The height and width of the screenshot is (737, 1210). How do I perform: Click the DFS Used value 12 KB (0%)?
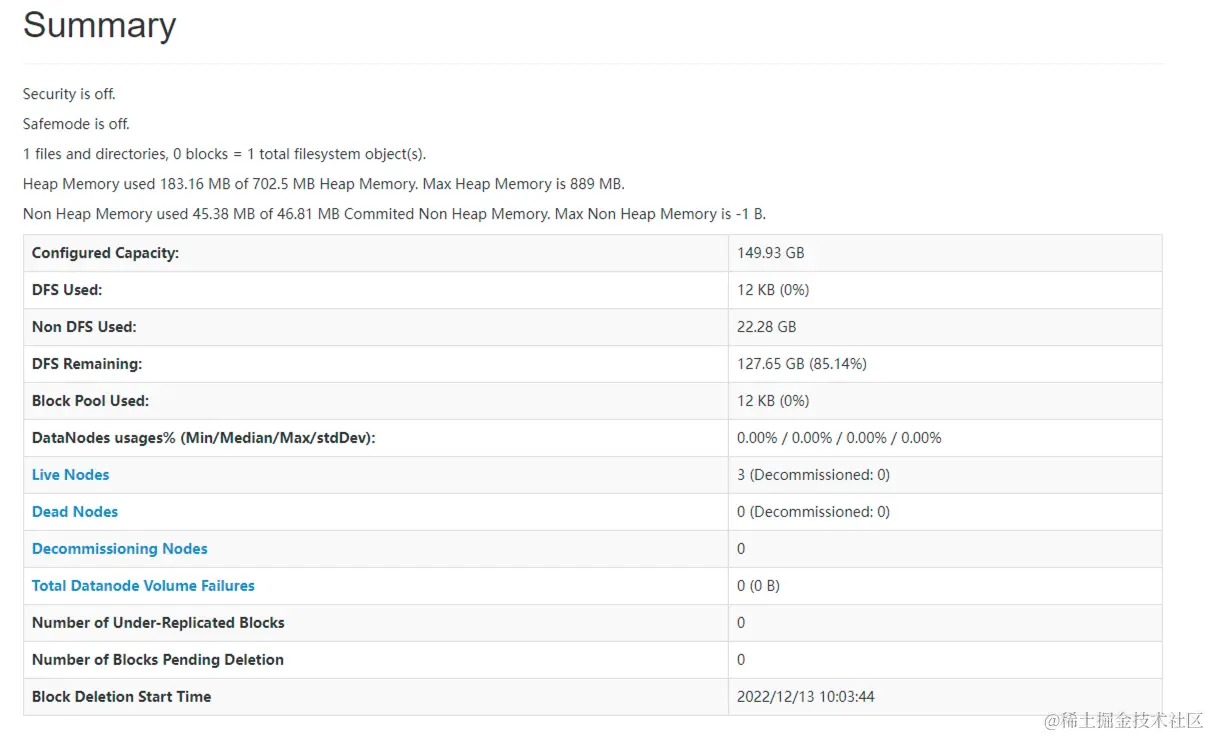tap(773, 290)
